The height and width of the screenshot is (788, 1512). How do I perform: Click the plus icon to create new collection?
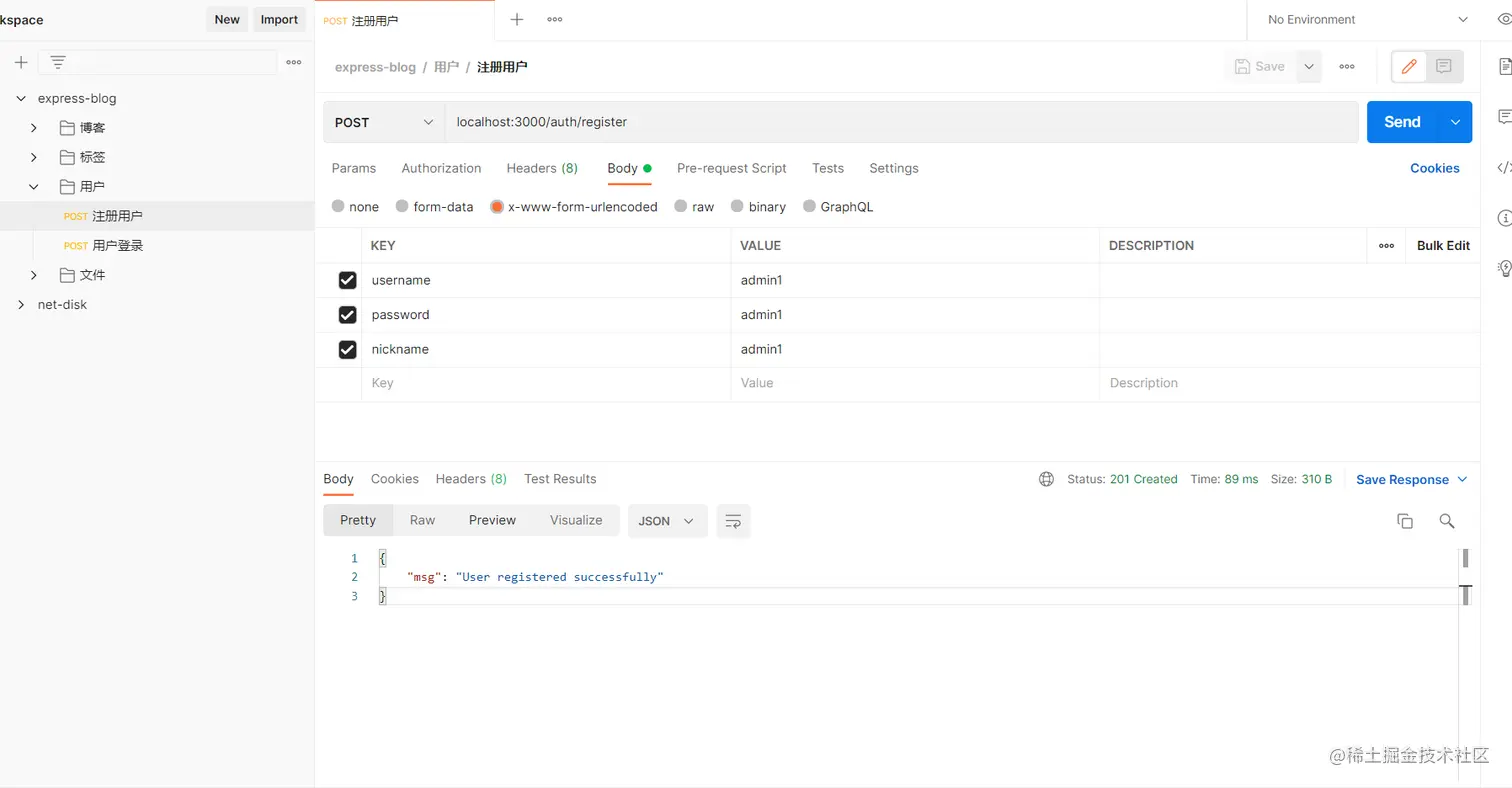point(21,62)
